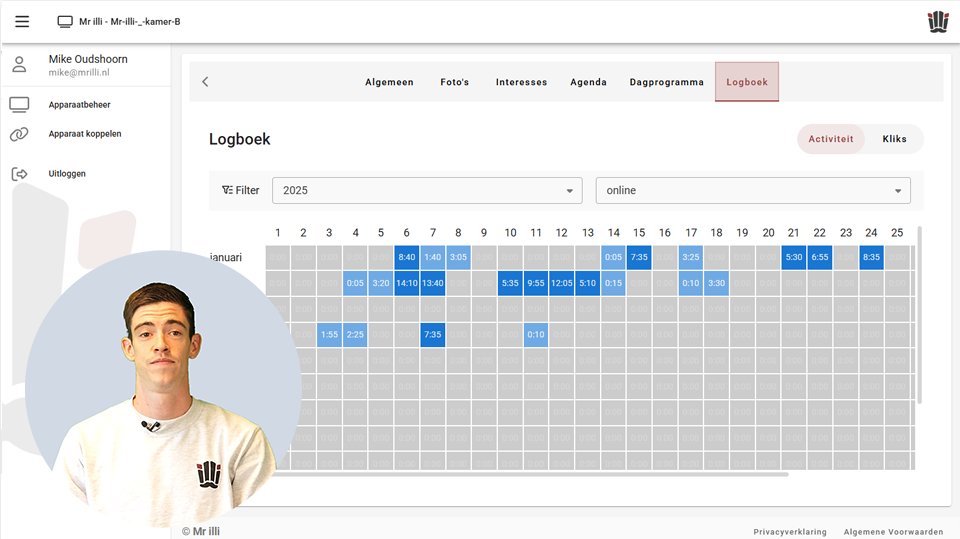The image size is (960, 539).
Task: Select the Foto's tab
Action: coord(454,82)
